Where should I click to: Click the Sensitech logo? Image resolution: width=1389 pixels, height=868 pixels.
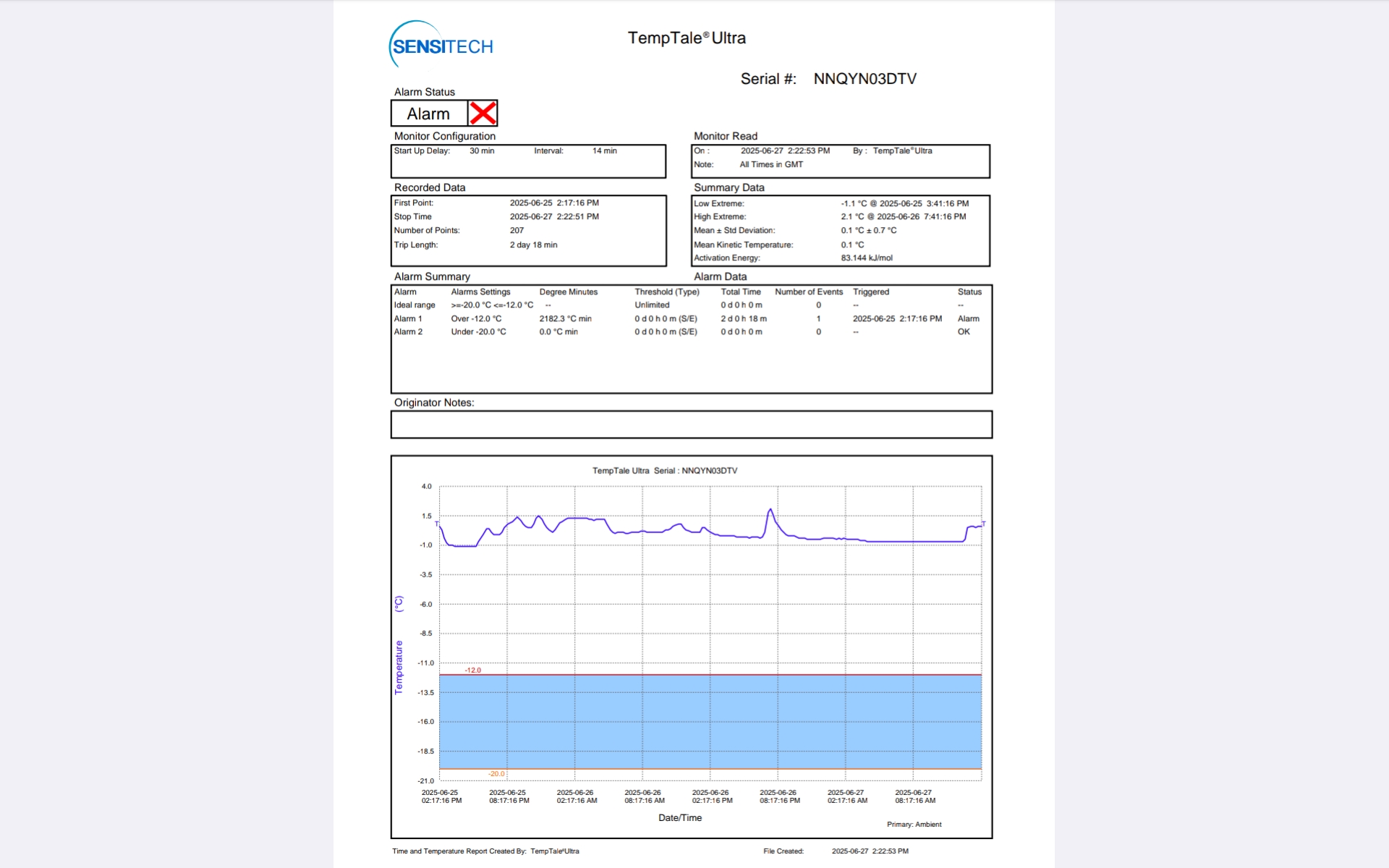pos(441,45)
